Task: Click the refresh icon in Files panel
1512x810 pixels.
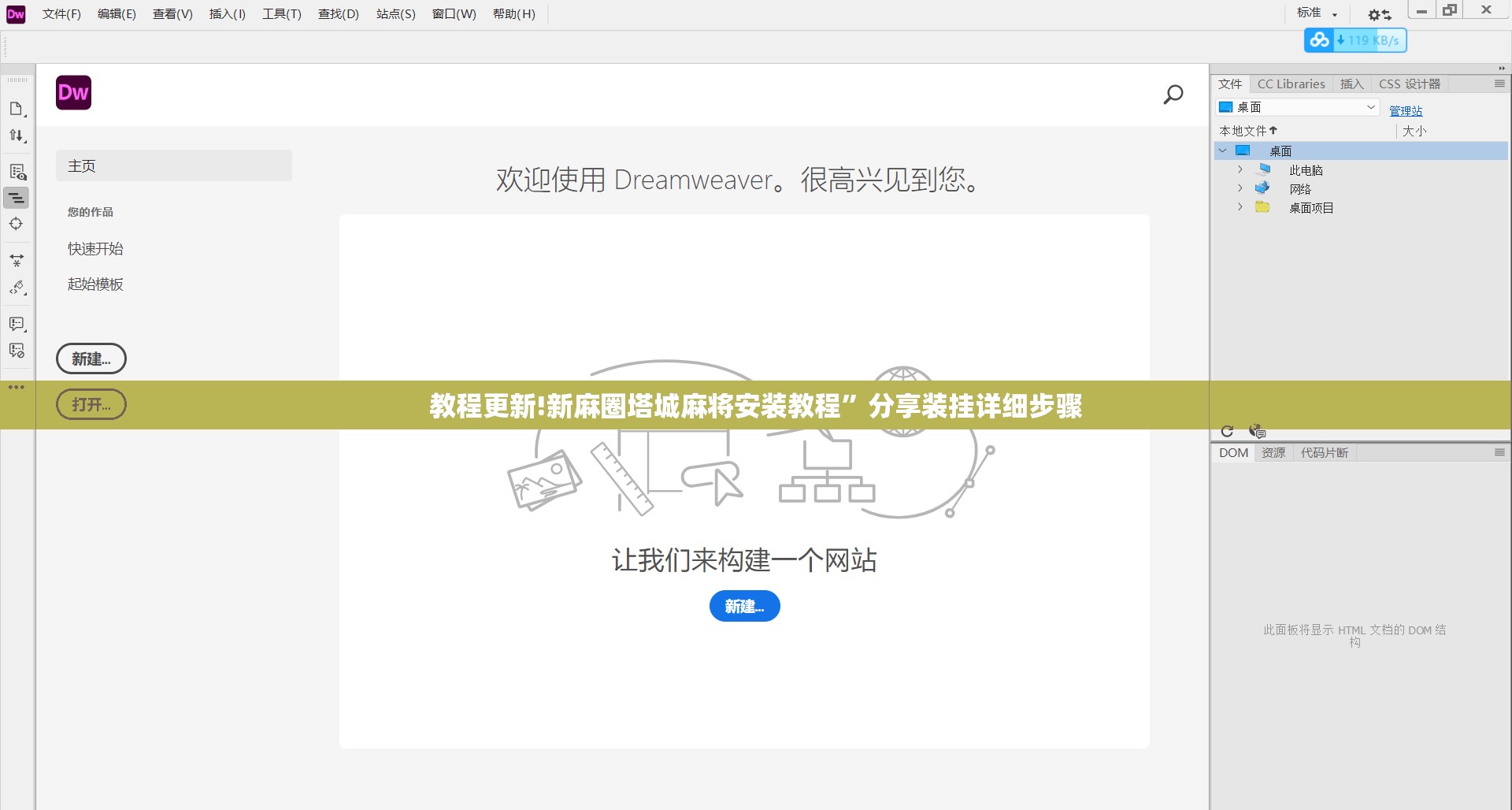Action: (x=1227, y=431)
